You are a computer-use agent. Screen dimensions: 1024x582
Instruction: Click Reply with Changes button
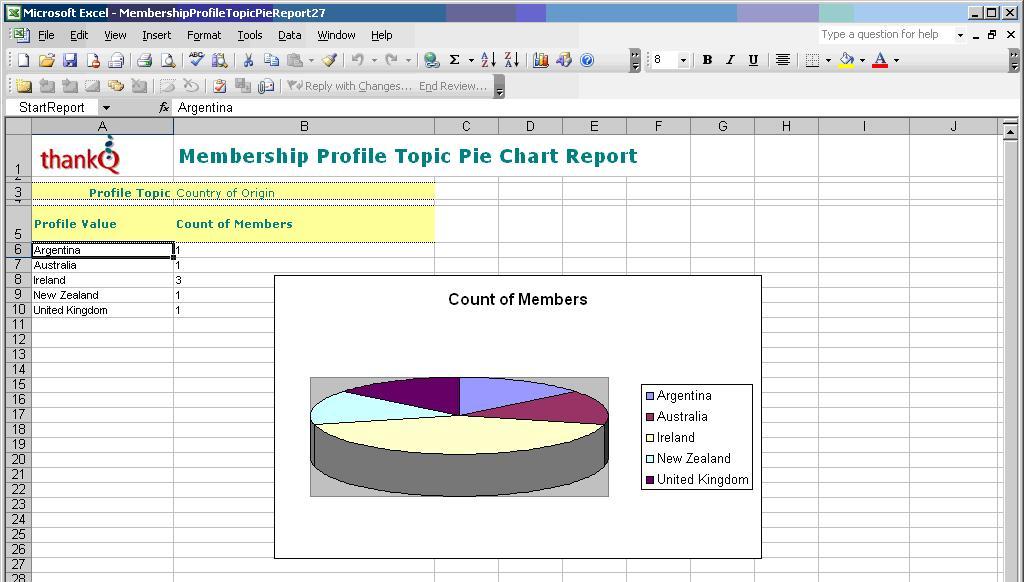[350, 86]
